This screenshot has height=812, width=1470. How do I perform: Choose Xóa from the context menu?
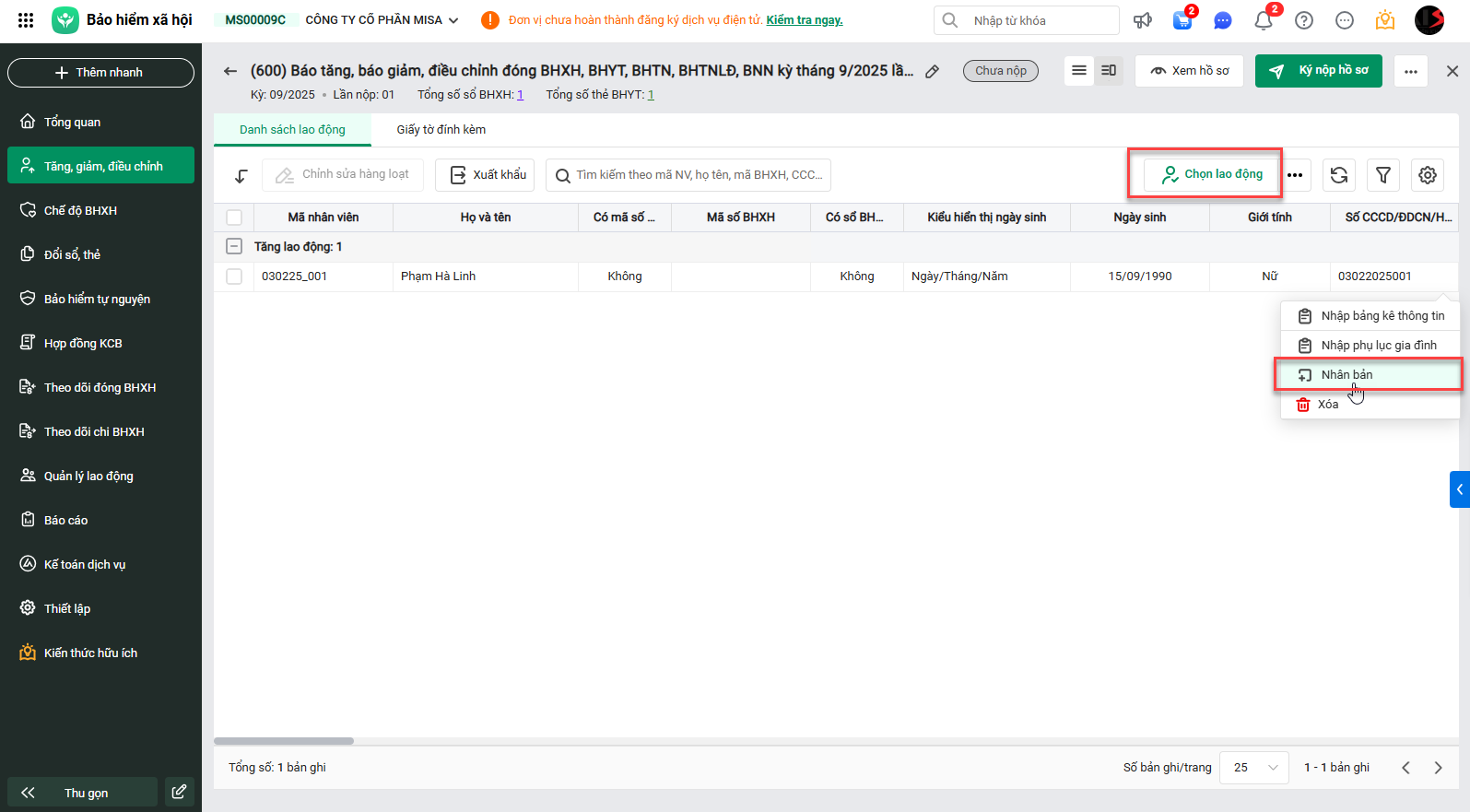click(1371, 405)
